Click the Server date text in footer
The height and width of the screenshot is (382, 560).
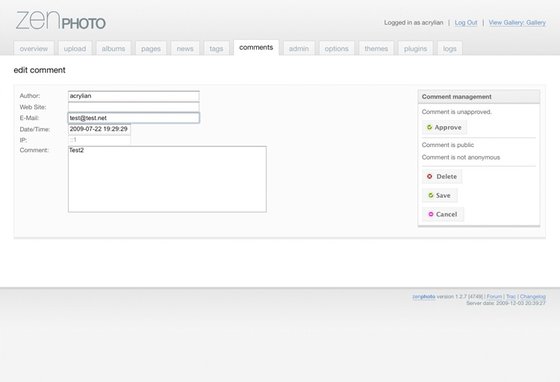click(x=506, y=303)
